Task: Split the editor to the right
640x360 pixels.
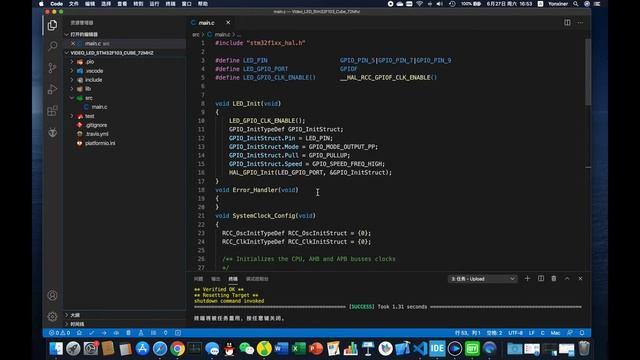Action: click(567, 22)
